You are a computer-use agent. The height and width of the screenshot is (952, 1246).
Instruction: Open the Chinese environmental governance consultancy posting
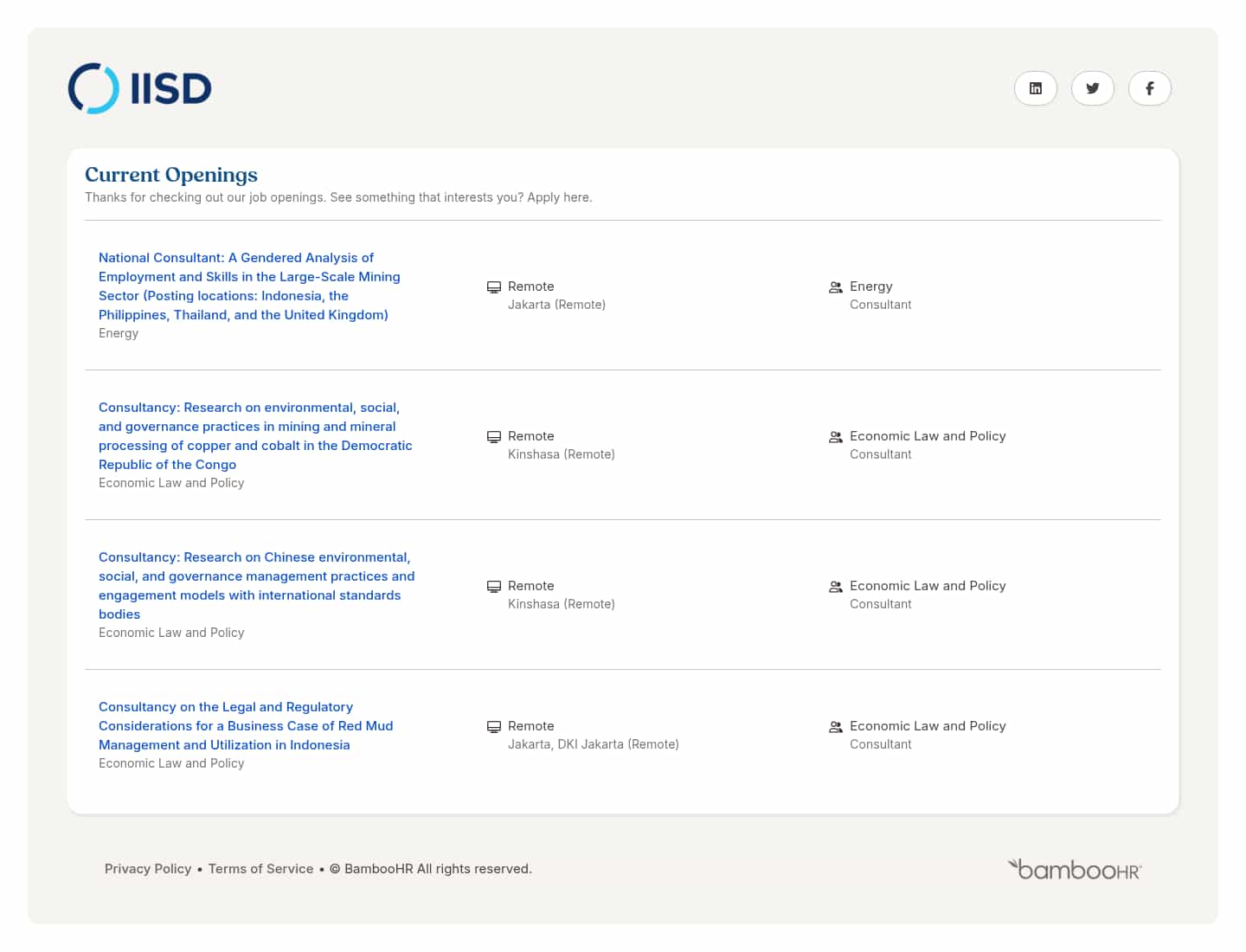256,586
